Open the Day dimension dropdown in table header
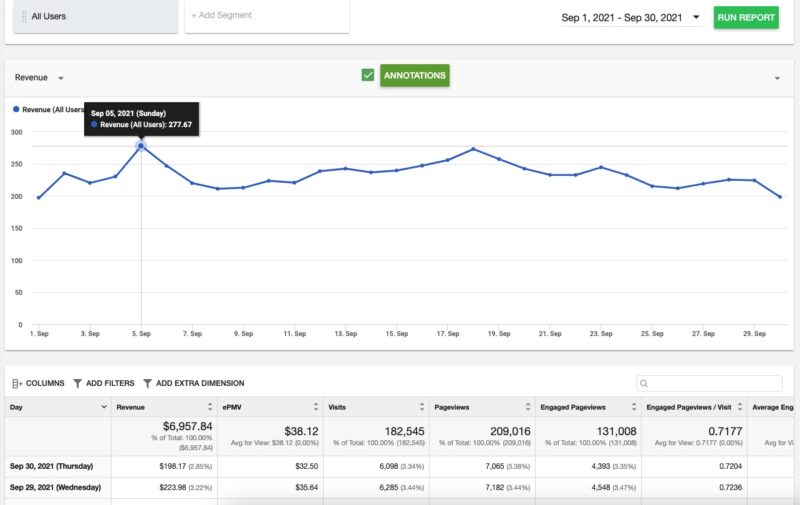 click(104, 407)
